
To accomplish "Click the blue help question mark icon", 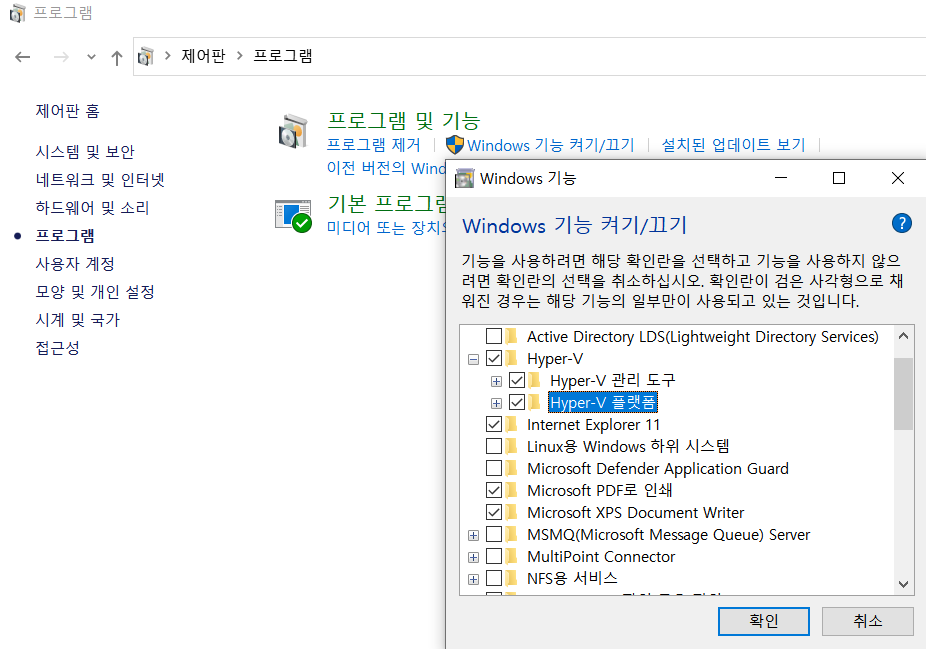I will coord(901,223).
